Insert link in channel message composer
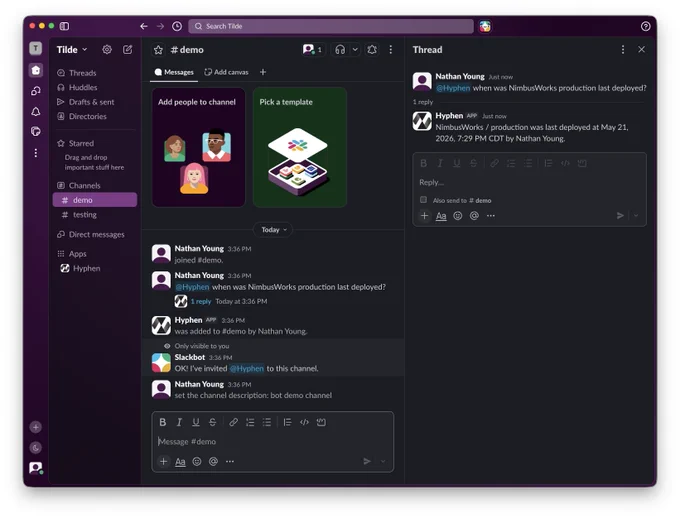The image size is (680, 518). pos(233,422)
